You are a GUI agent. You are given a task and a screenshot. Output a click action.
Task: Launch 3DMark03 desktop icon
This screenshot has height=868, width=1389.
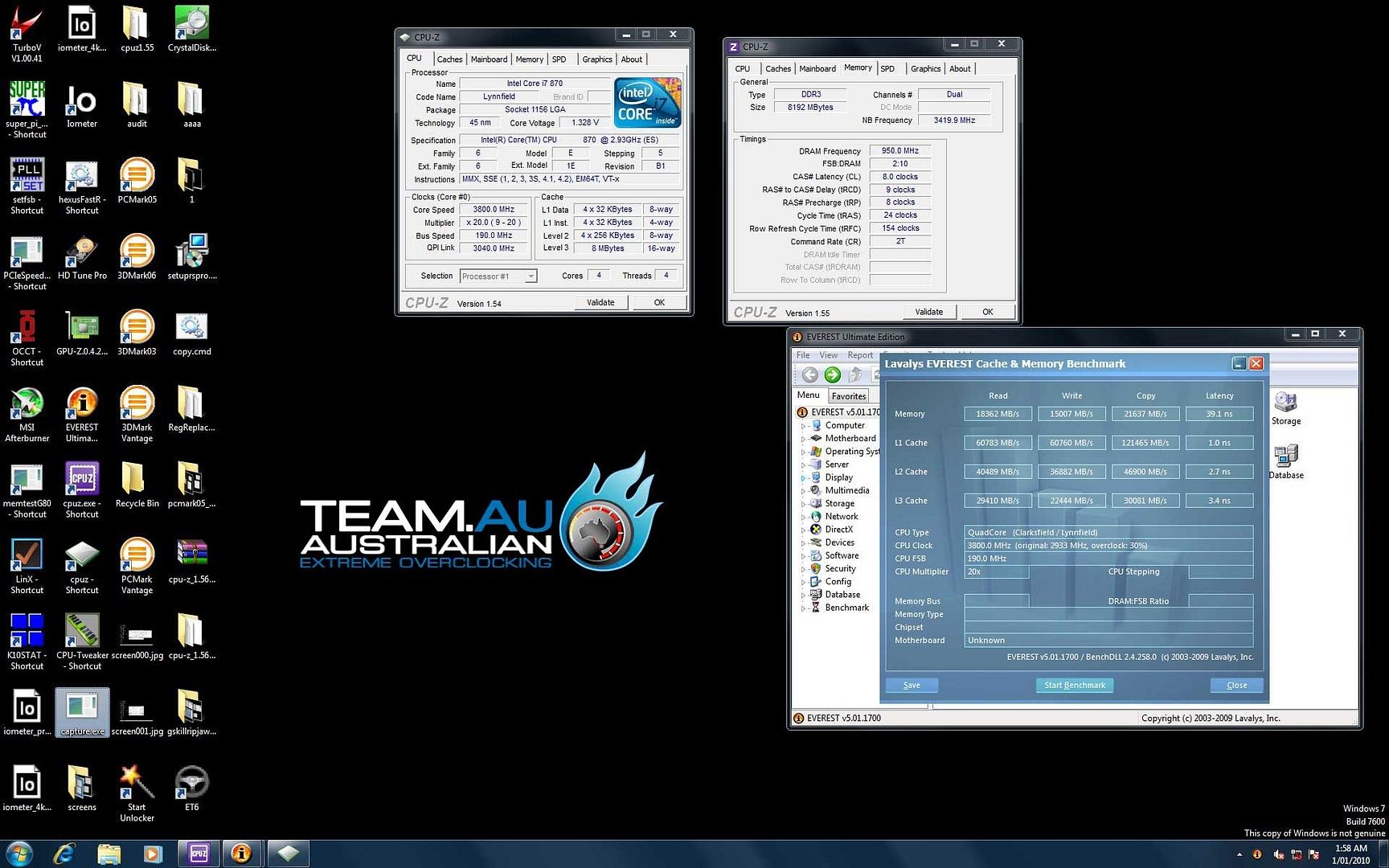point(137,334)
